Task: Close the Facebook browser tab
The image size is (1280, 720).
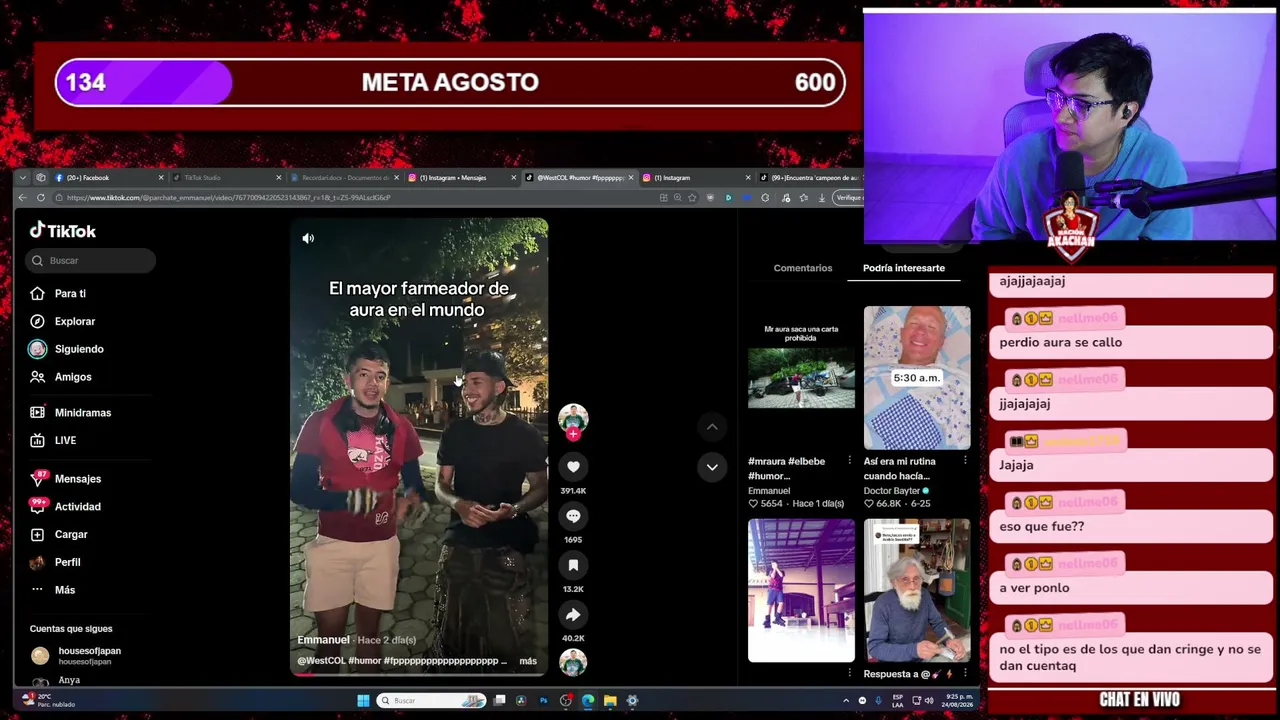Action: tap(161, 178)
